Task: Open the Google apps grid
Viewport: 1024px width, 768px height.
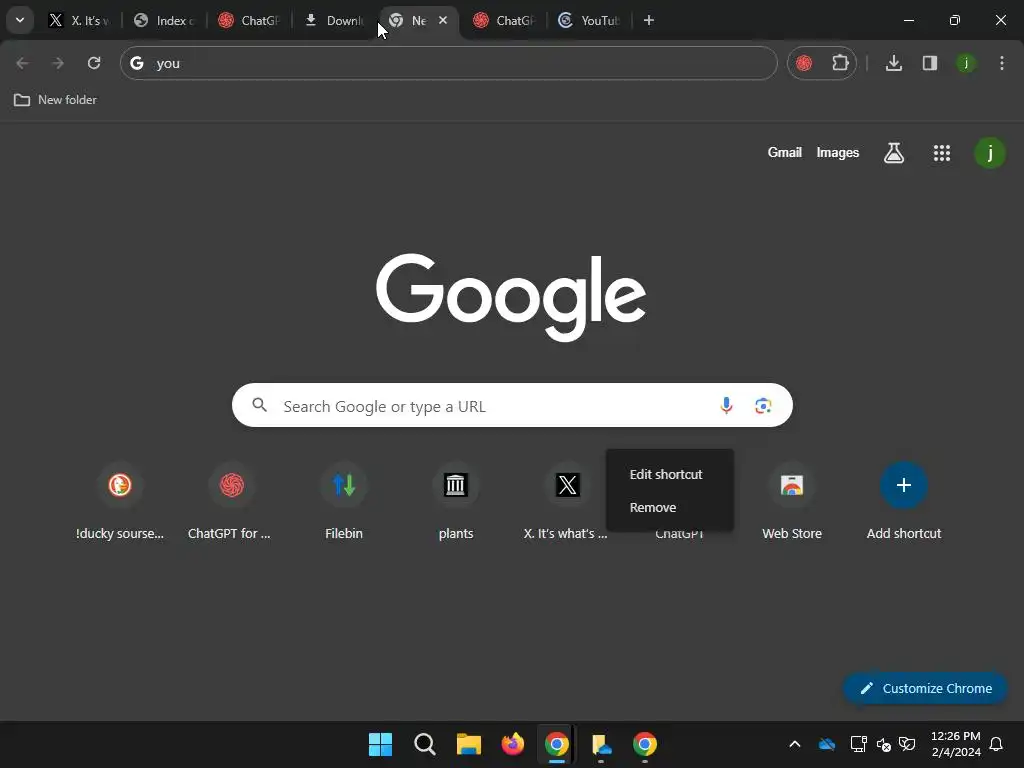Action: (942, 153)
